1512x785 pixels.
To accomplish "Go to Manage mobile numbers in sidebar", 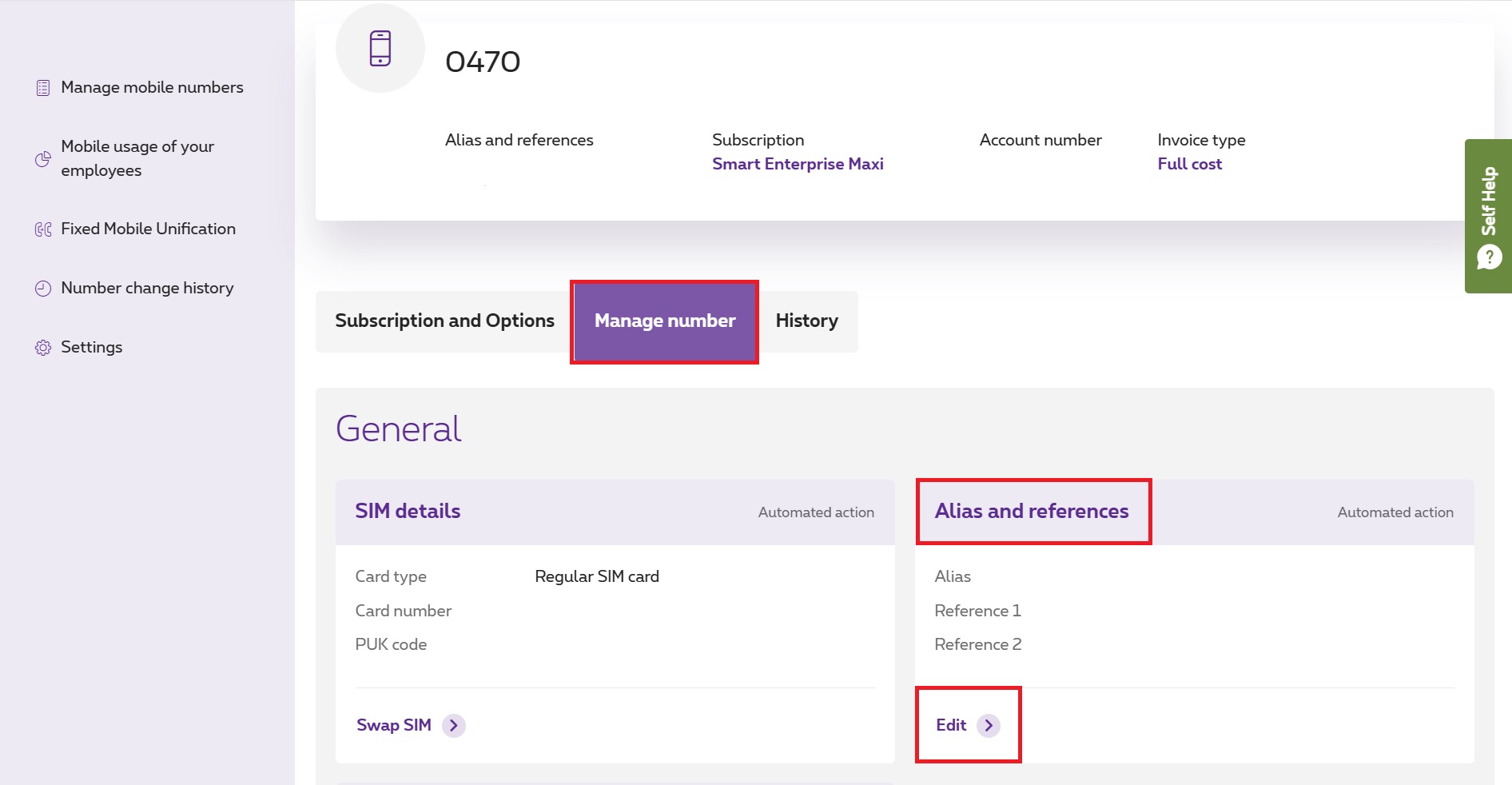I will (x=152, y=88).
